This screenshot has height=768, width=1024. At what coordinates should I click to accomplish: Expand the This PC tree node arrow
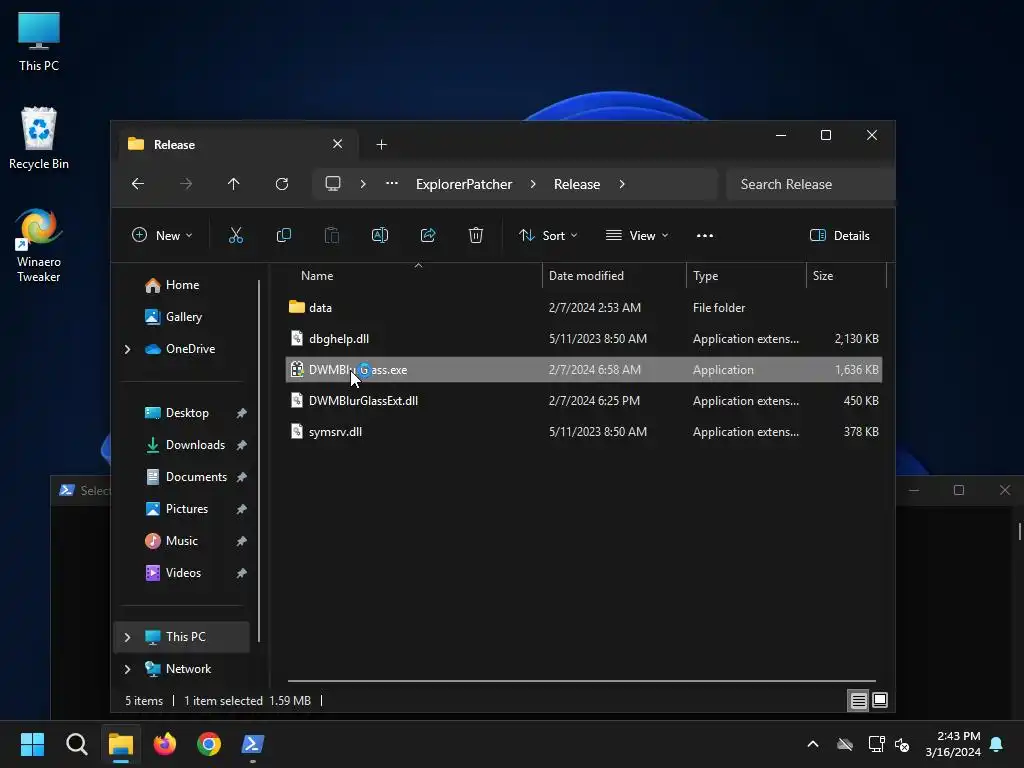pos(127,637)
